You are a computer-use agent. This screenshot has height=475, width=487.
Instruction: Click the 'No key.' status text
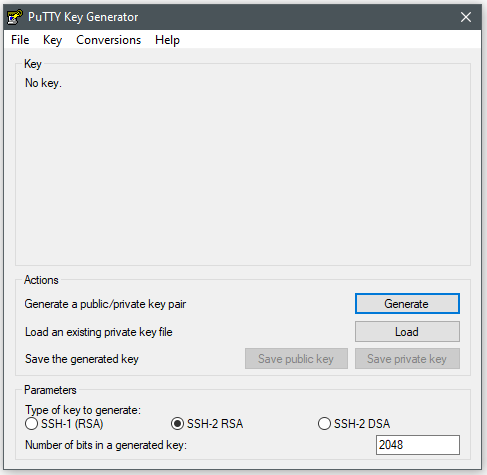(x=43, y=83)
